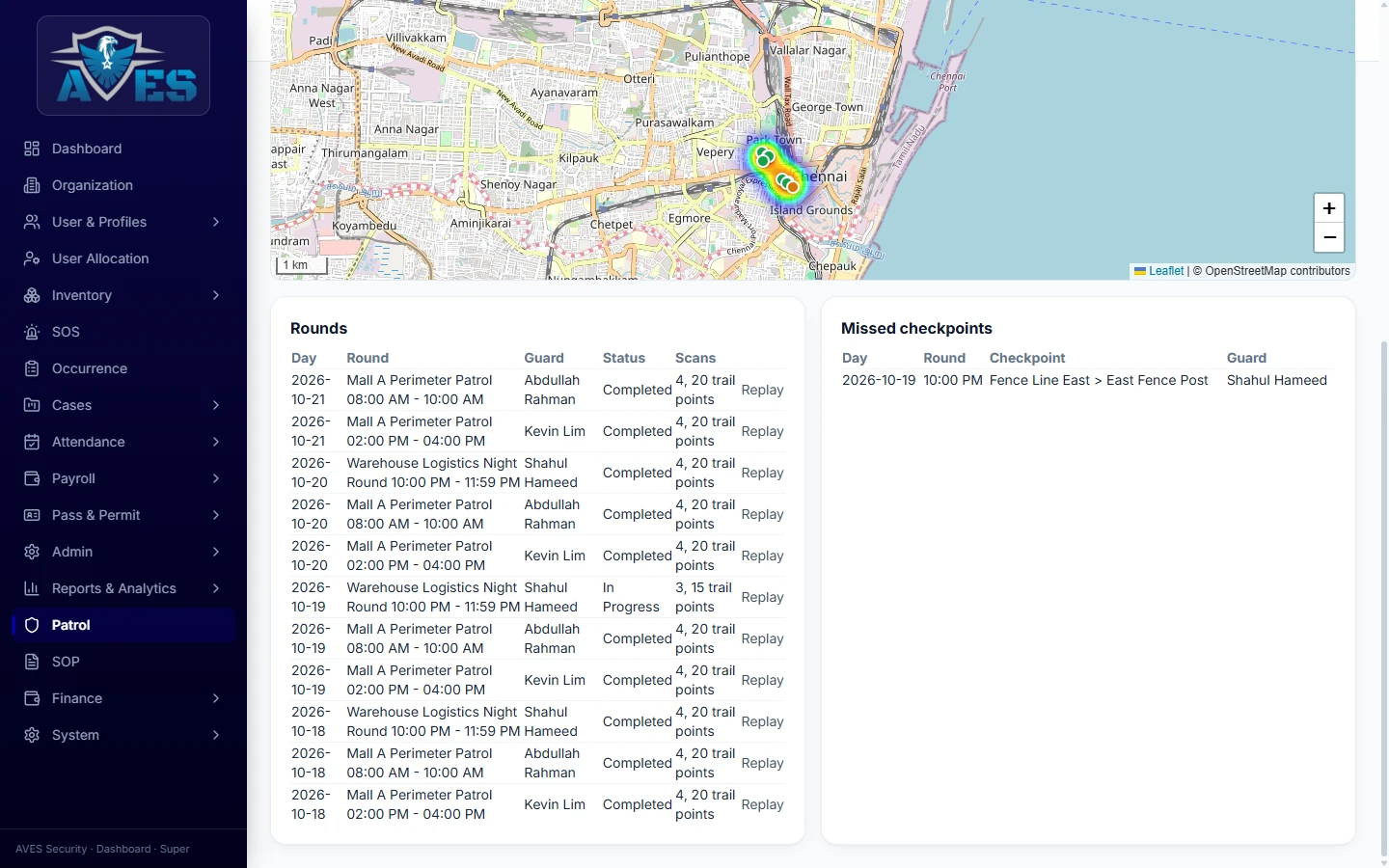
Task: Click the Guard column header in Rounds table
Action: [x=544, y=358]
